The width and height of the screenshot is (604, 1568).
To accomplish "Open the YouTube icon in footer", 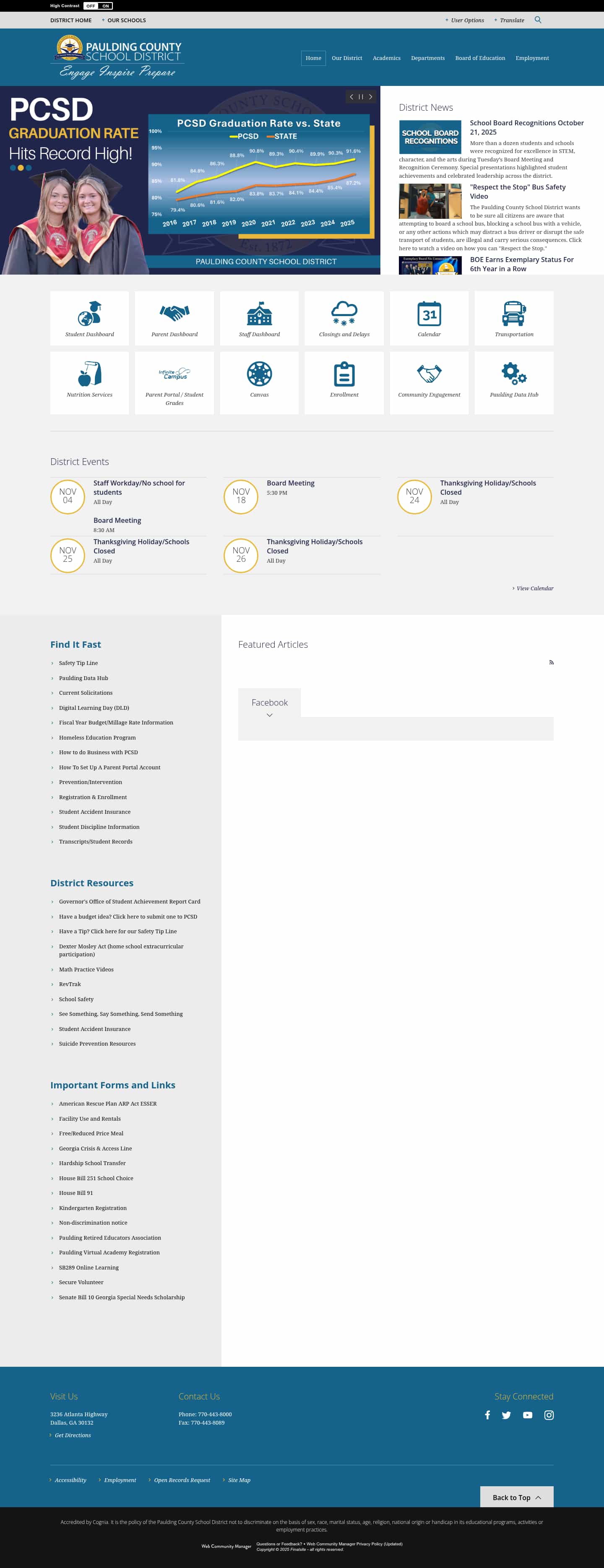I will (x=527, y=1415).
